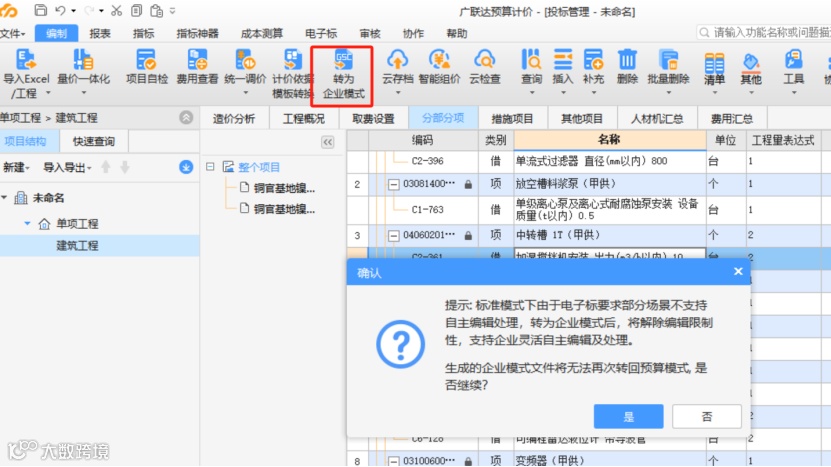Click the 插入 insert tool
This screenshot has width=831, height=467.
563,72
